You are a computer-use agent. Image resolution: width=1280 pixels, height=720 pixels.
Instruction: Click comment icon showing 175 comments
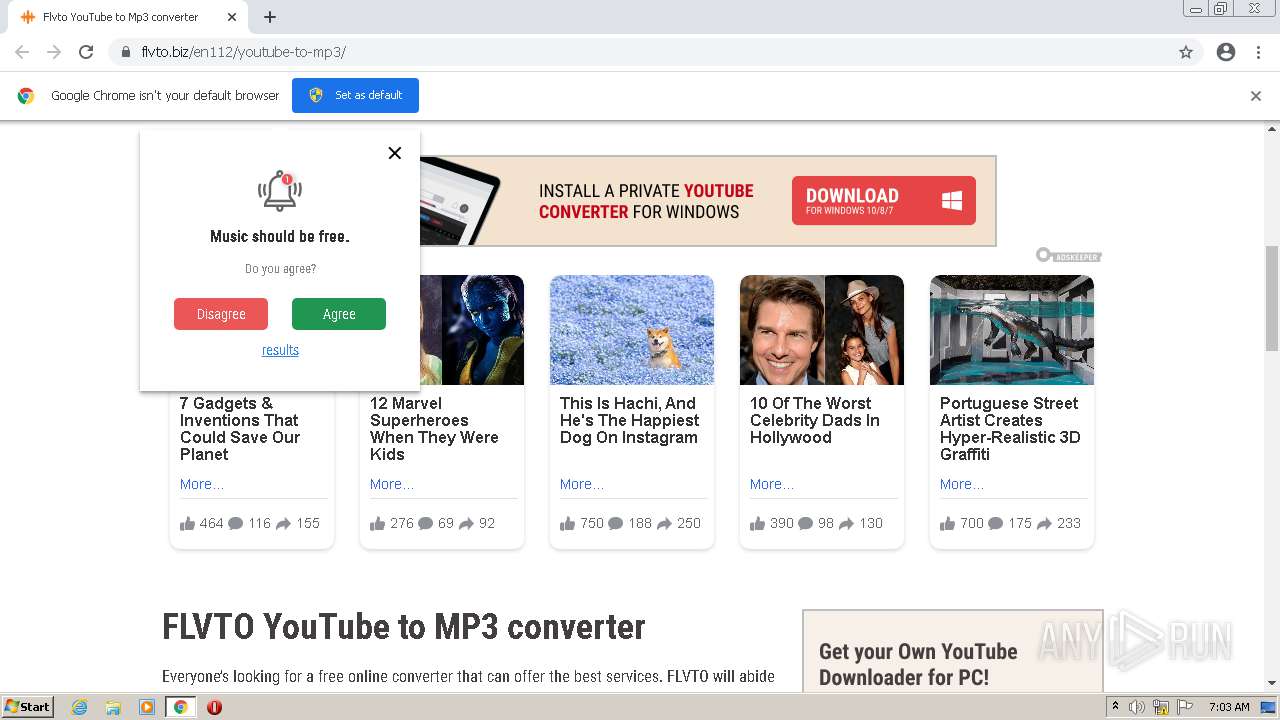click(x=996, y=523)
